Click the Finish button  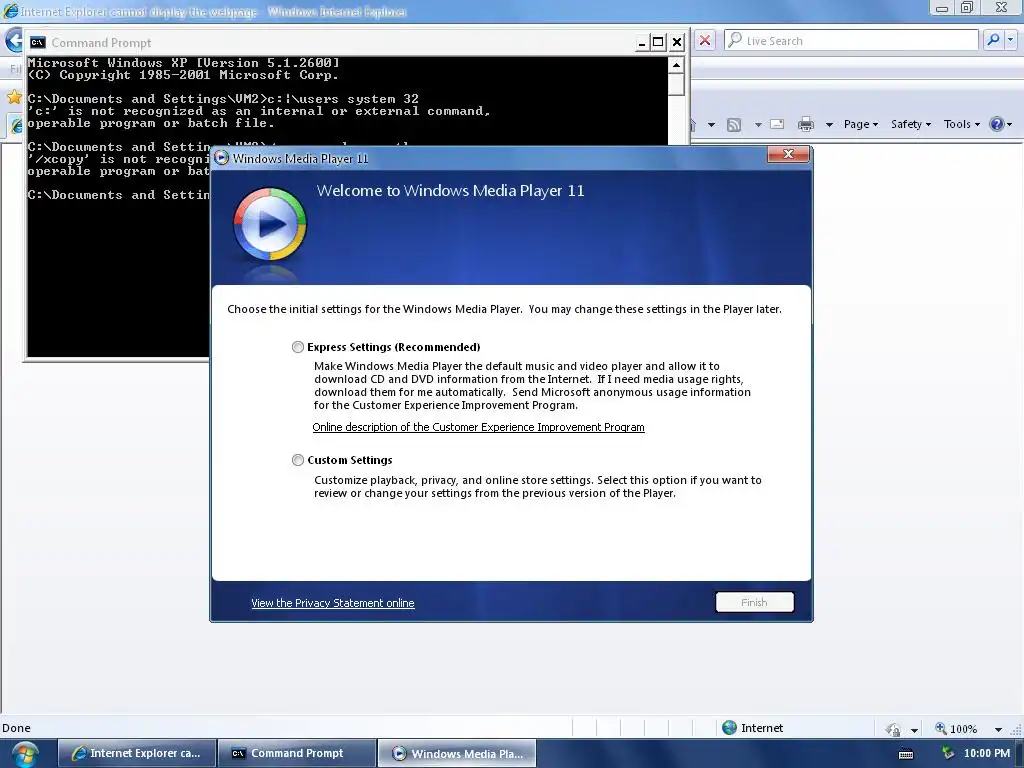tap(754, 602)
